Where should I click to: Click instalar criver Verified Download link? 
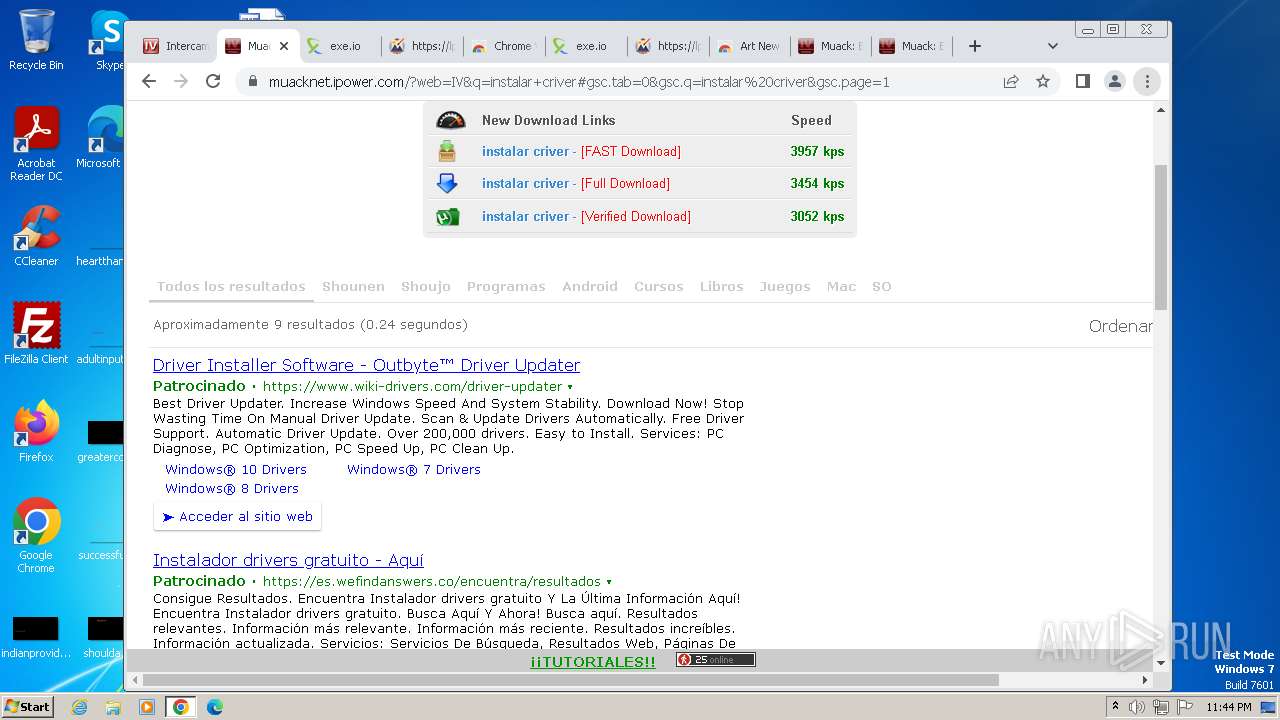(x=586, y=216)
